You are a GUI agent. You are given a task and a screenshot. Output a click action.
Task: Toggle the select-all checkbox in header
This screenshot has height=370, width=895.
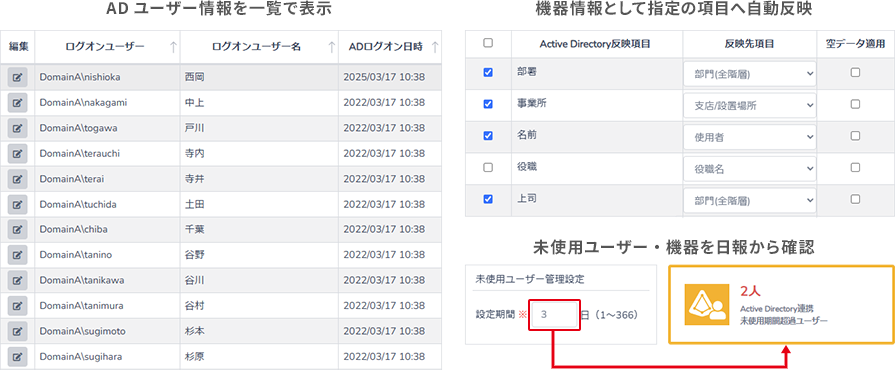pyautogui.click(x=488, y=43)
